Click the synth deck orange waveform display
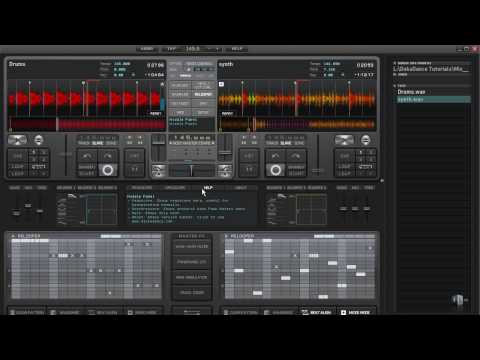The height and width of the screenshot is (360, 480). click(x=297, y=99)
